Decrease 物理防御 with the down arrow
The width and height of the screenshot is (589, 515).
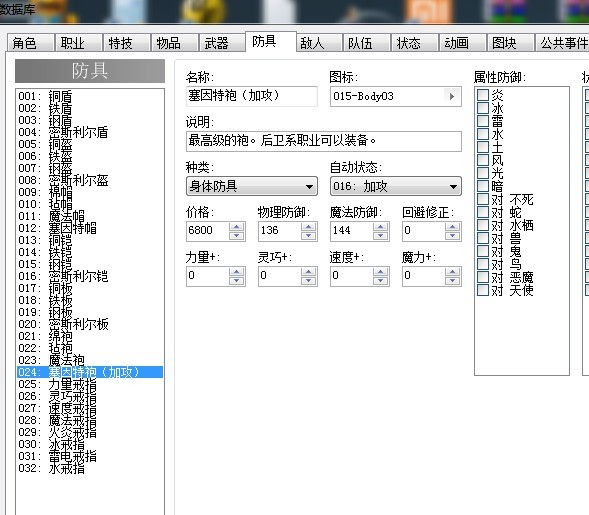click(x=308, y=236)
